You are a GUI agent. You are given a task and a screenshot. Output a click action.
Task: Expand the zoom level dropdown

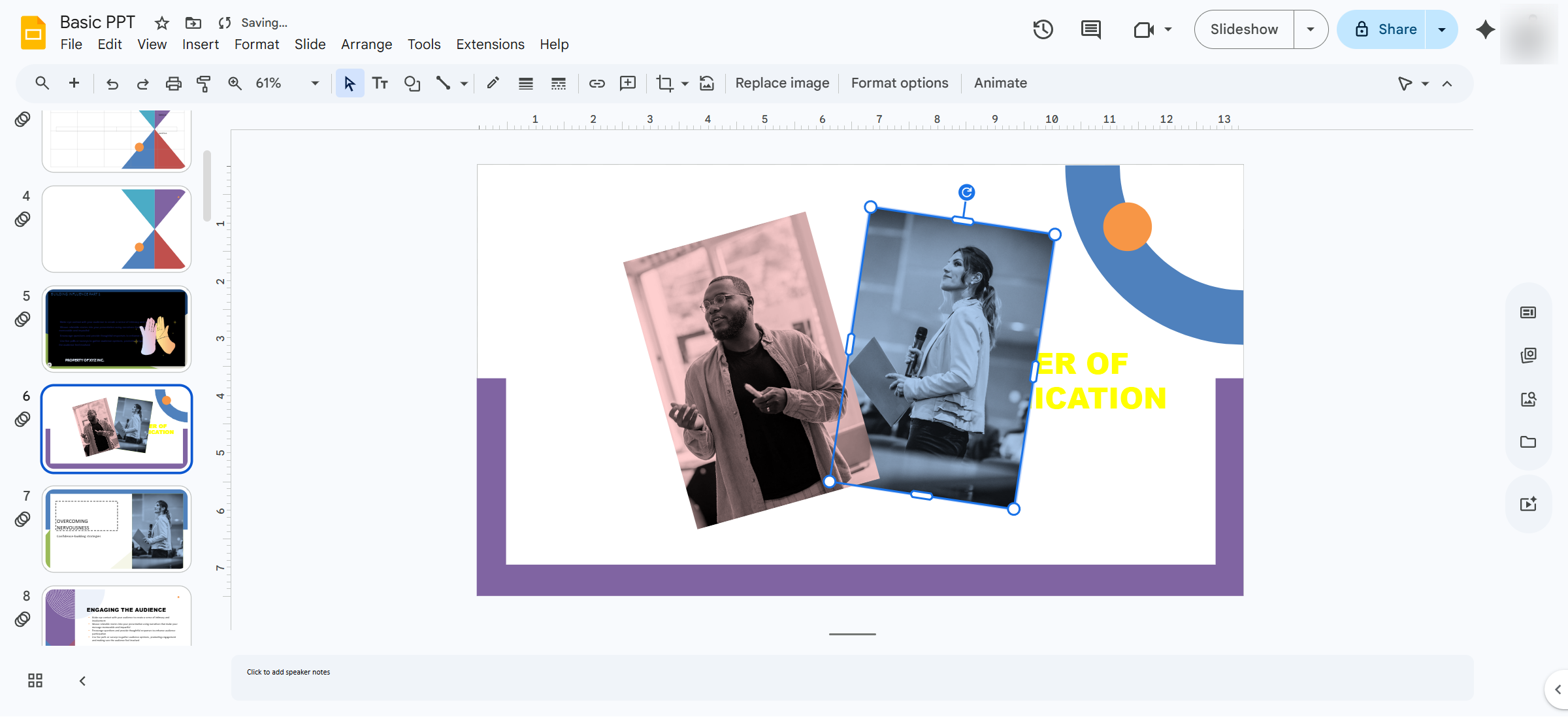click(x=315, y=83)
